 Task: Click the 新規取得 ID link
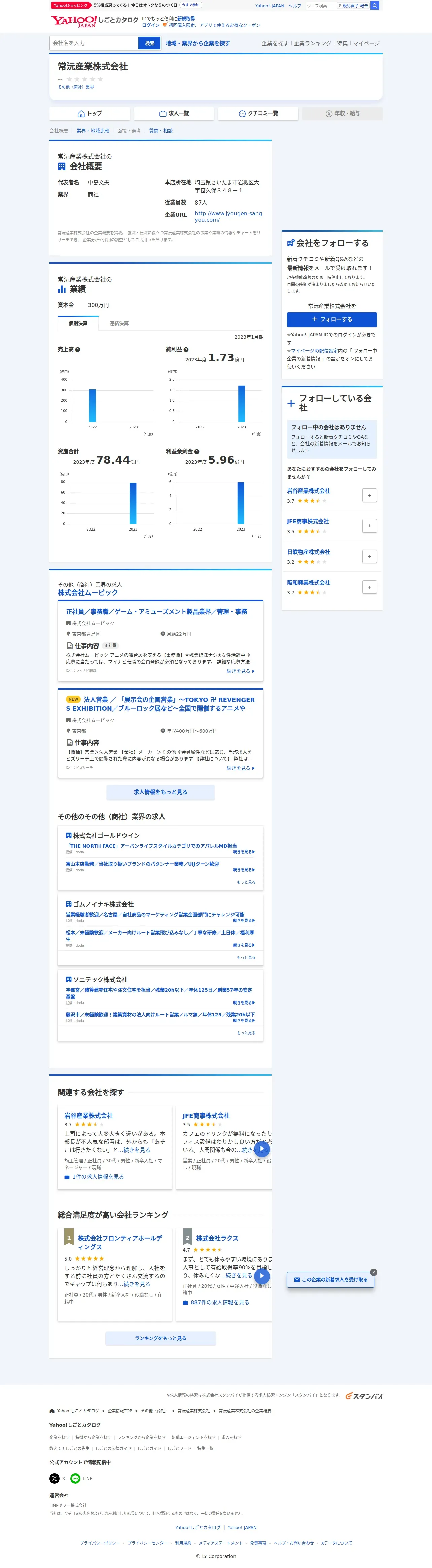pyautogui.click(x=186, y=19)
